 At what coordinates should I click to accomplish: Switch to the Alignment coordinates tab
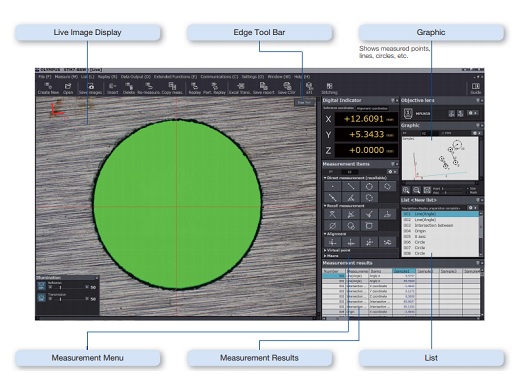(372, 108)
